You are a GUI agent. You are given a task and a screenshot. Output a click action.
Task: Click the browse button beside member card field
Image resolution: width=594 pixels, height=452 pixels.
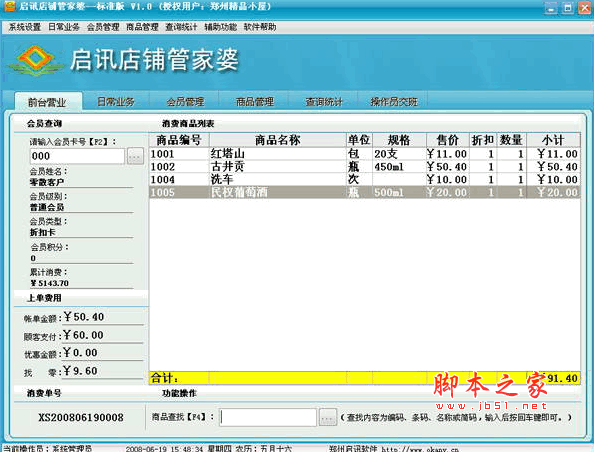(x=135, y=156)
